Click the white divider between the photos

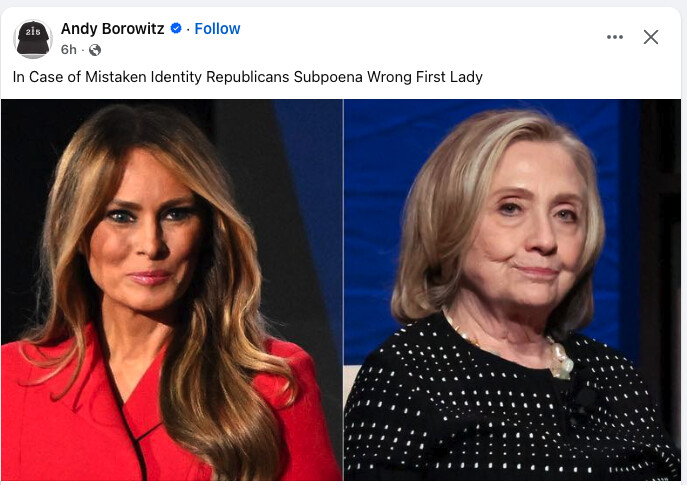[343, 290]
